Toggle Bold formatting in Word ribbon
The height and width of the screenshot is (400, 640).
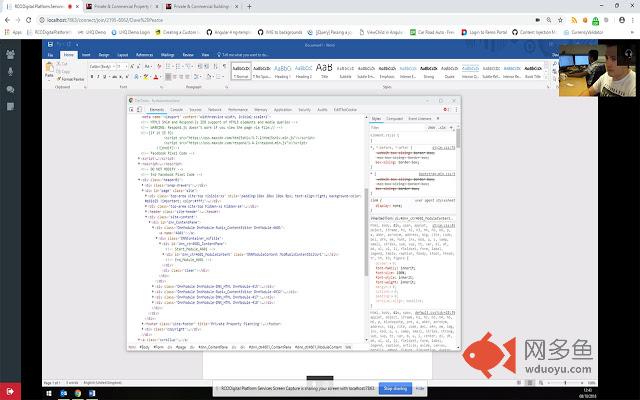[x=92, y=77]
